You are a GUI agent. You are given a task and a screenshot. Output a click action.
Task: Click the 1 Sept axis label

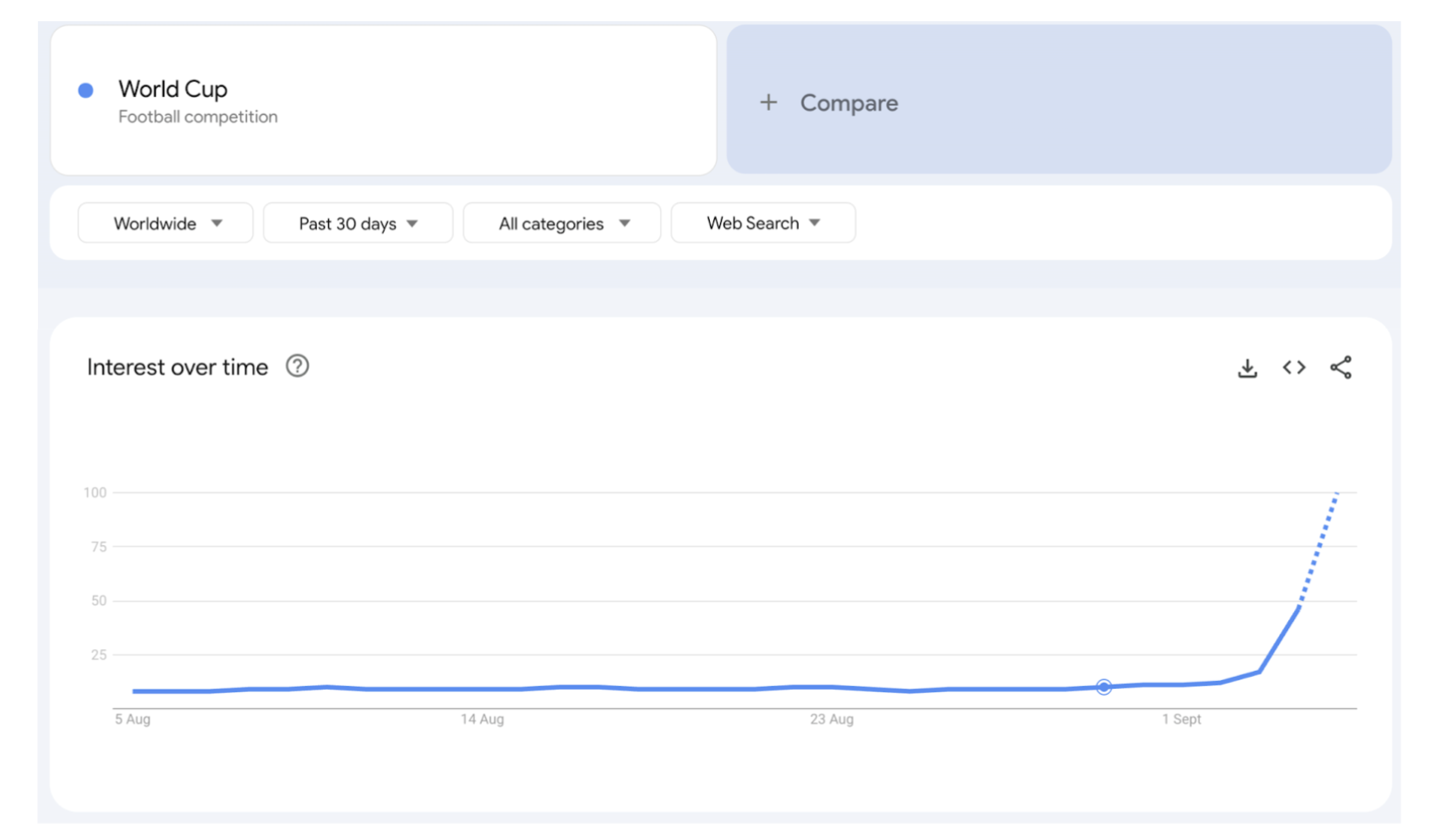tap(1181, 719)
